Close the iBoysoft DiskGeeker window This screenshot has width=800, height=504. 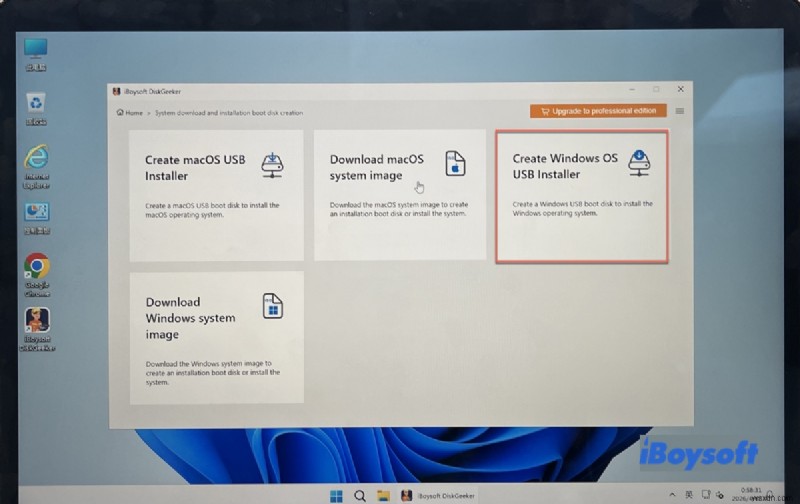pyautogui.click(x=681, y=89)
